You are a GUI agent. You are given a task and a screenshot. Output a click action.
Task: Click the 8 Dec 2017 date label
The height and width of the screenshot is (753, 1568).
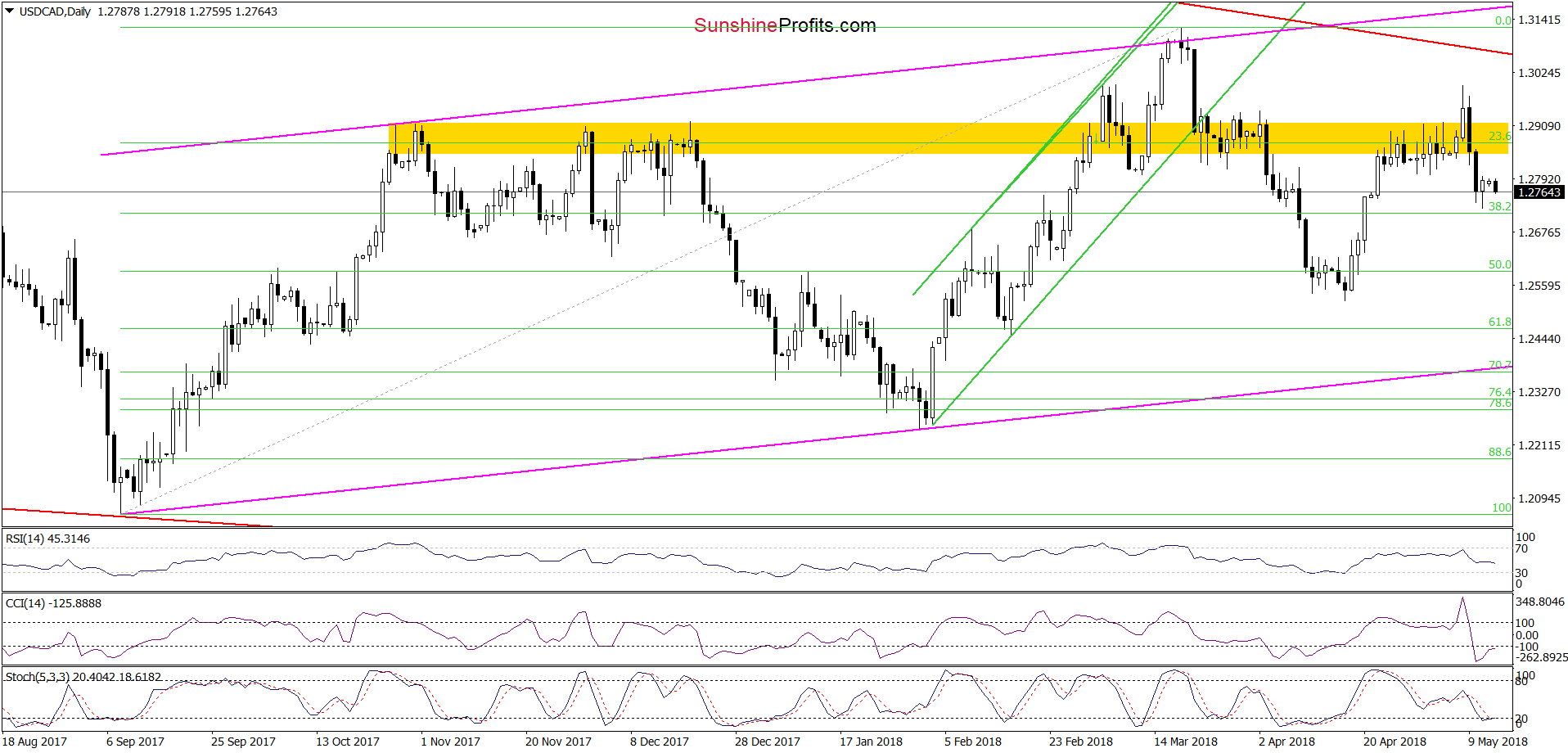click(x=660, y=742)
